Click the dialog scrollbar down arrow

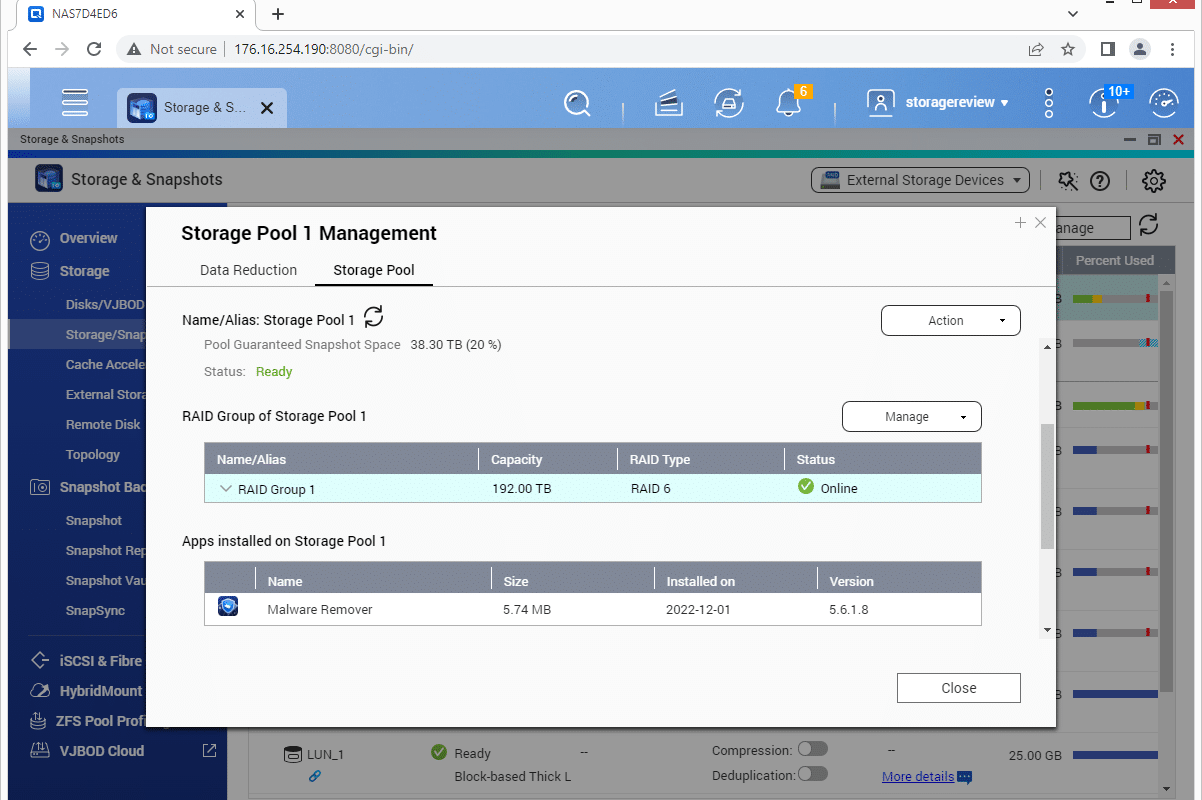(x=1047, y=630)
